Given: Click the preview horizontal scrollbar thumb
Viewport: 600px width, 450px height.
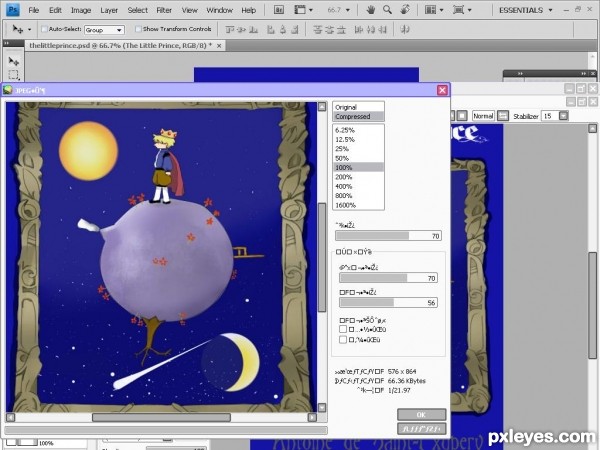Looking at the screenshot, I should coord(161,417).
